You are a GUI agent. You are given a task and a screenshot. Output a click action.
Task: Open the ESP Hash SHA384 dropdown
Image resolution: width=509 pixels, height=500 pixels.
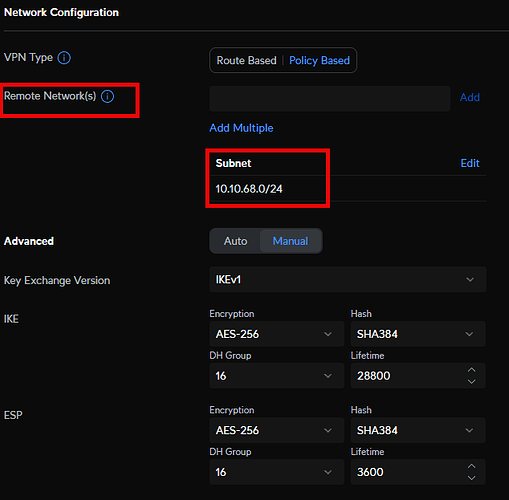pos(418,430)
